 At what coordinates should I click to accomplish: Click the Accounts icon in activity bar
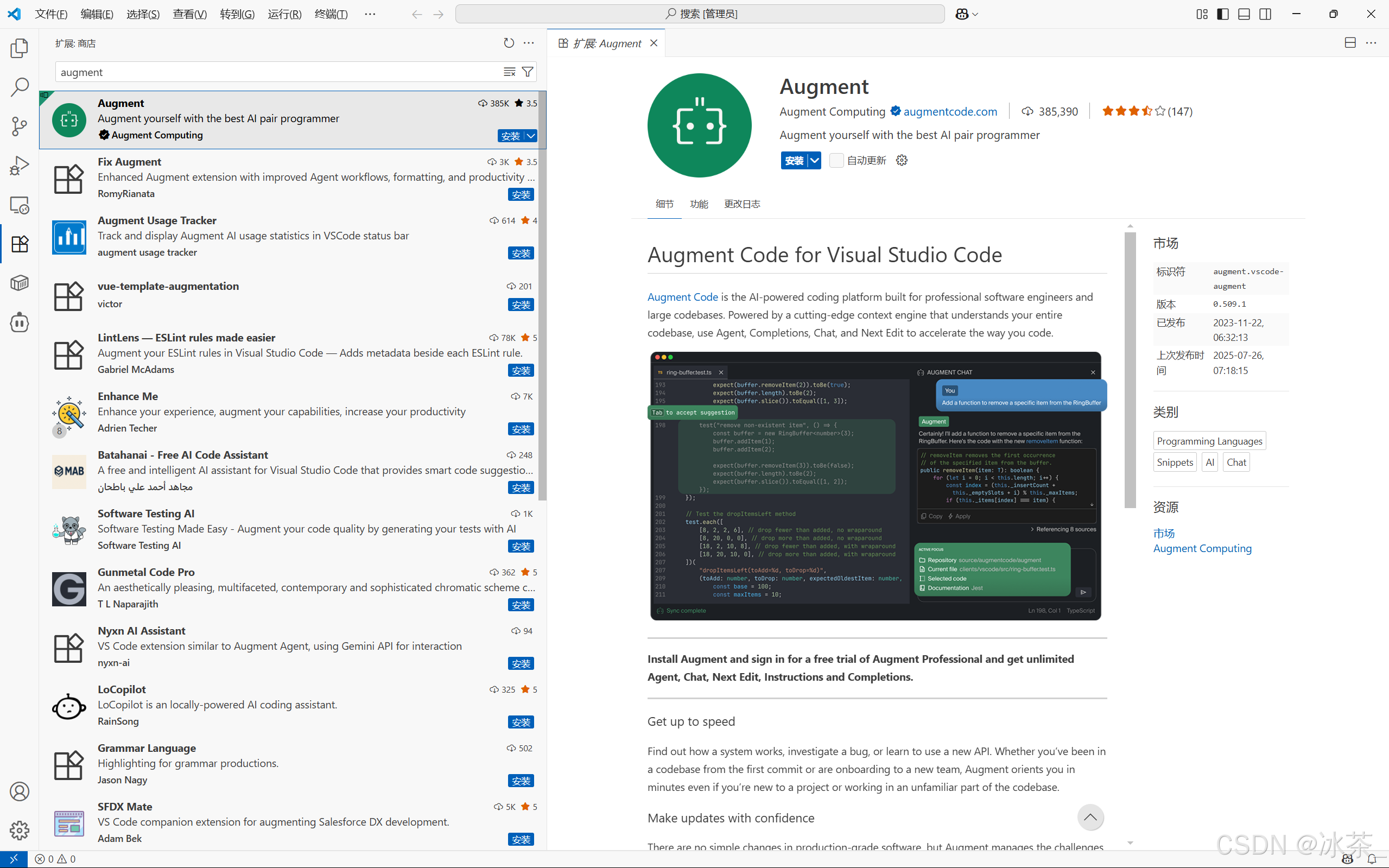20,791
